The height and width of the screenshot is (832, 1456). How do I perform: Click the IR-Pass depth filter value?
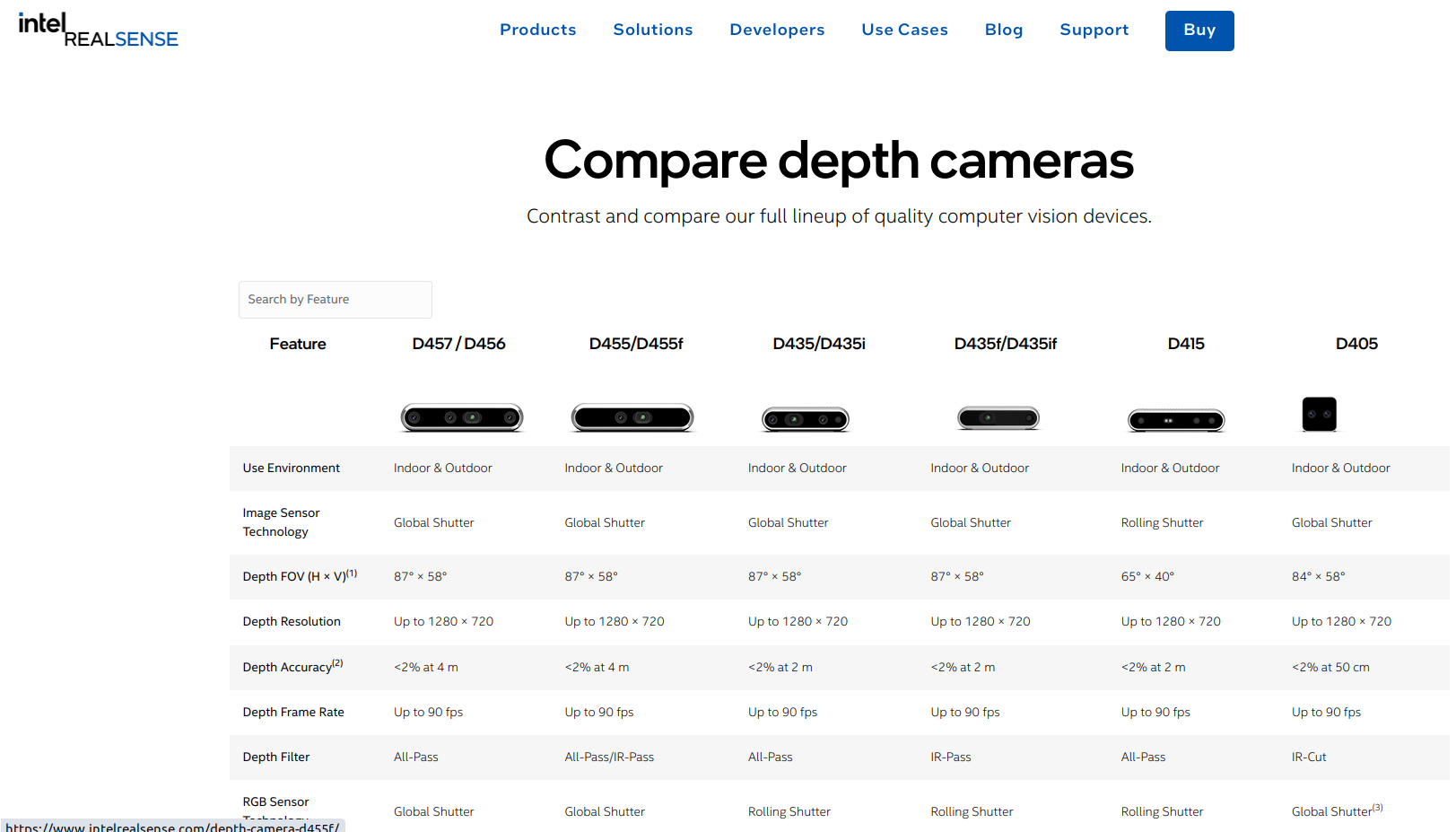click(x=951, y=758)
